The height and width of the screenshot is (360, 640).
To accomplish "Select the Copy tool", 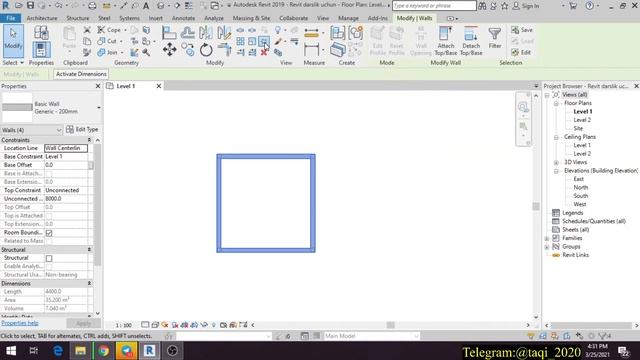I will [x=188, y=50].
